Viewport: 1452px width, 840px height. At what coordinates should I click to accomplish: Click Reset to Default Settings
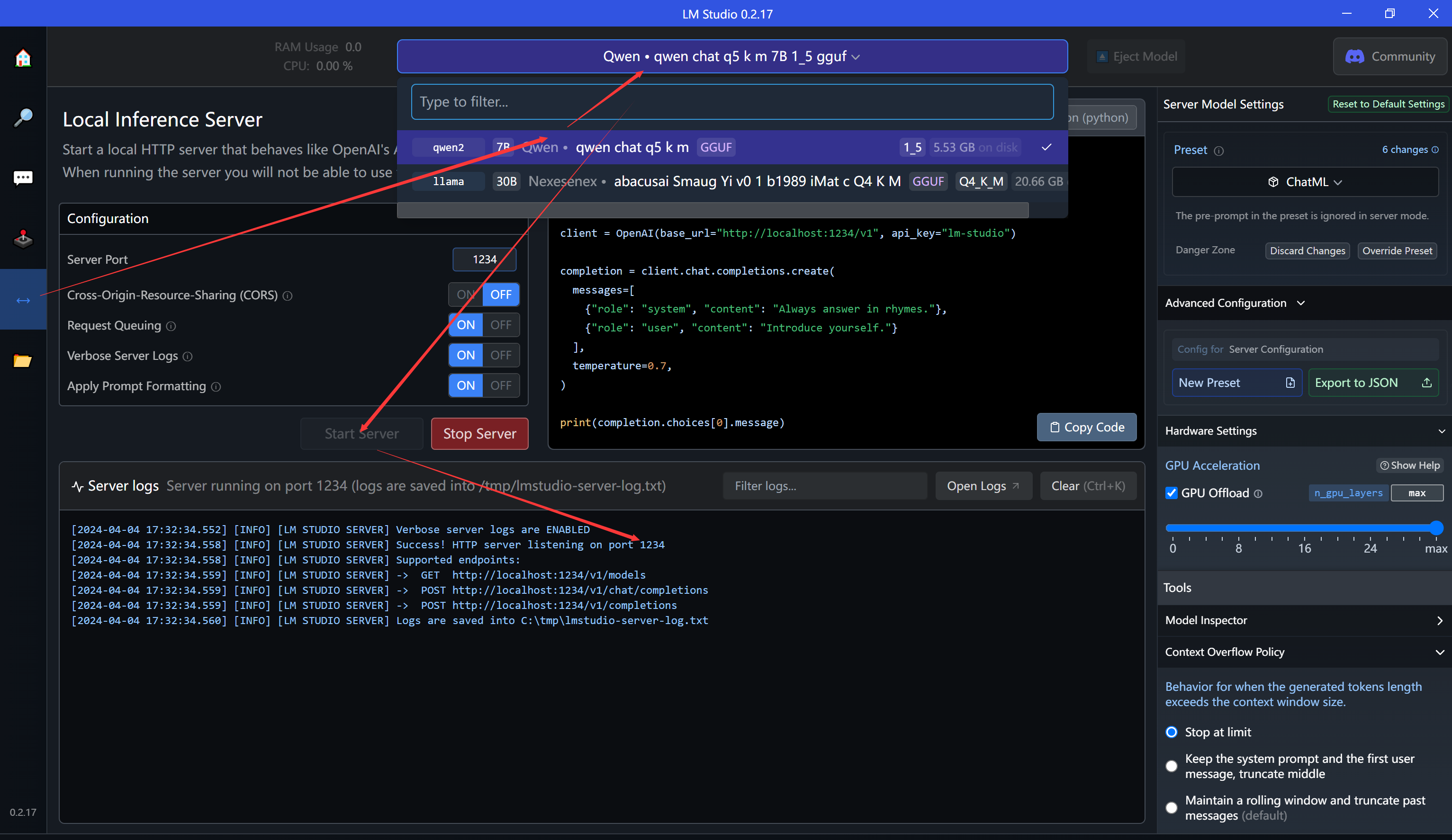1388,104
